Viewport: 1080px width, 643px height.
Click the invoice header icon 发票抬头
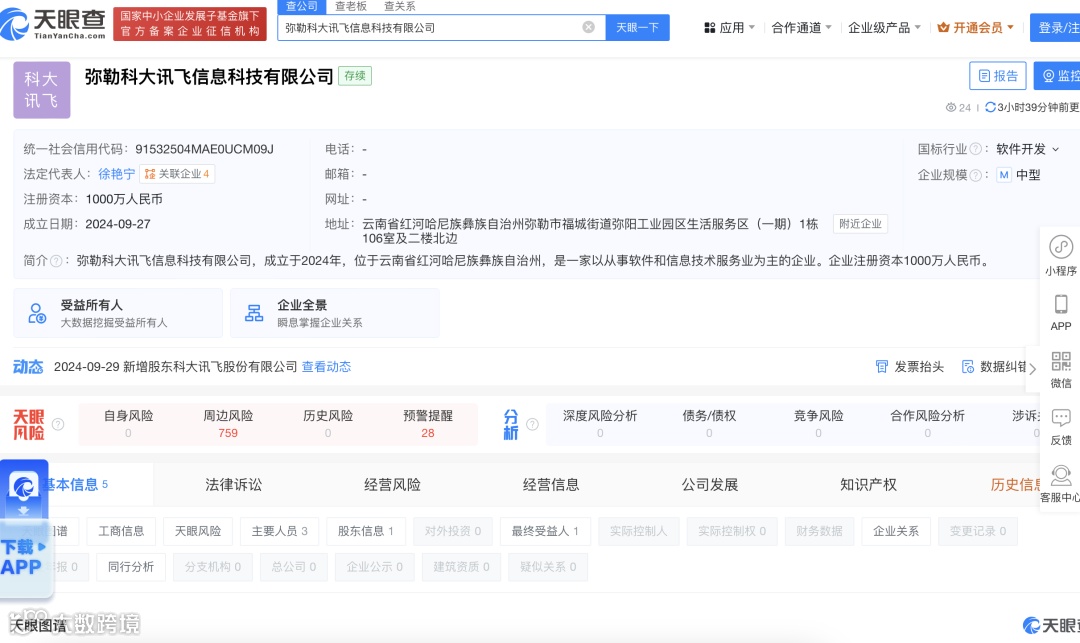[882, 366]
